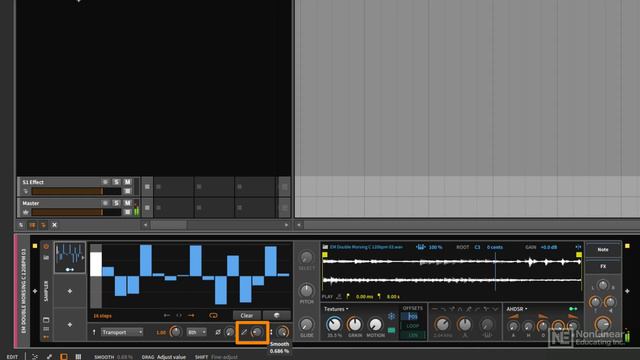
Task: Open the Note chain section
Action: [603, 249]
